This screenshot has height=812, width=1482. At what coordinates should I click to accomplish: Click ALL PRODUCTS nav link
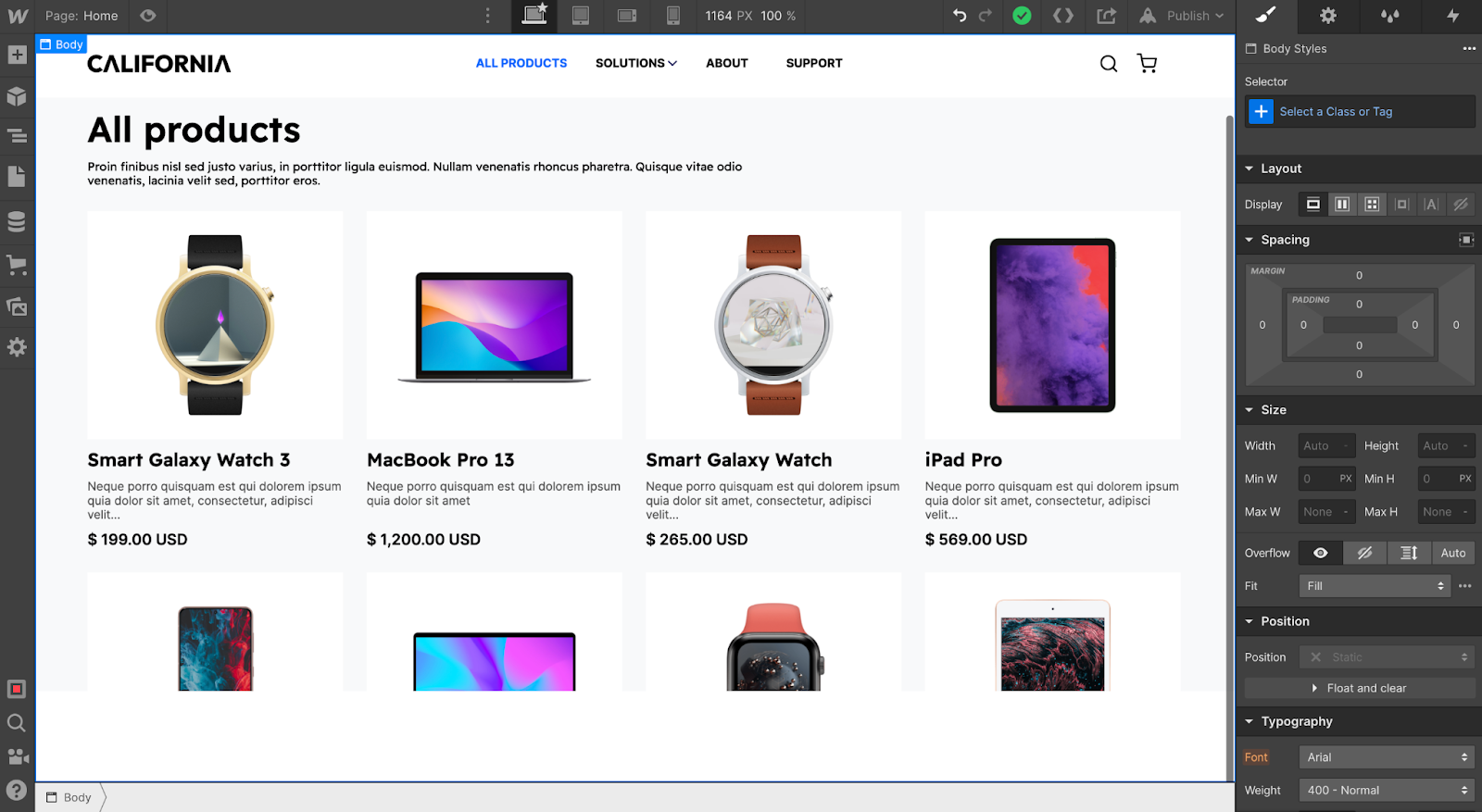[521, 63]
